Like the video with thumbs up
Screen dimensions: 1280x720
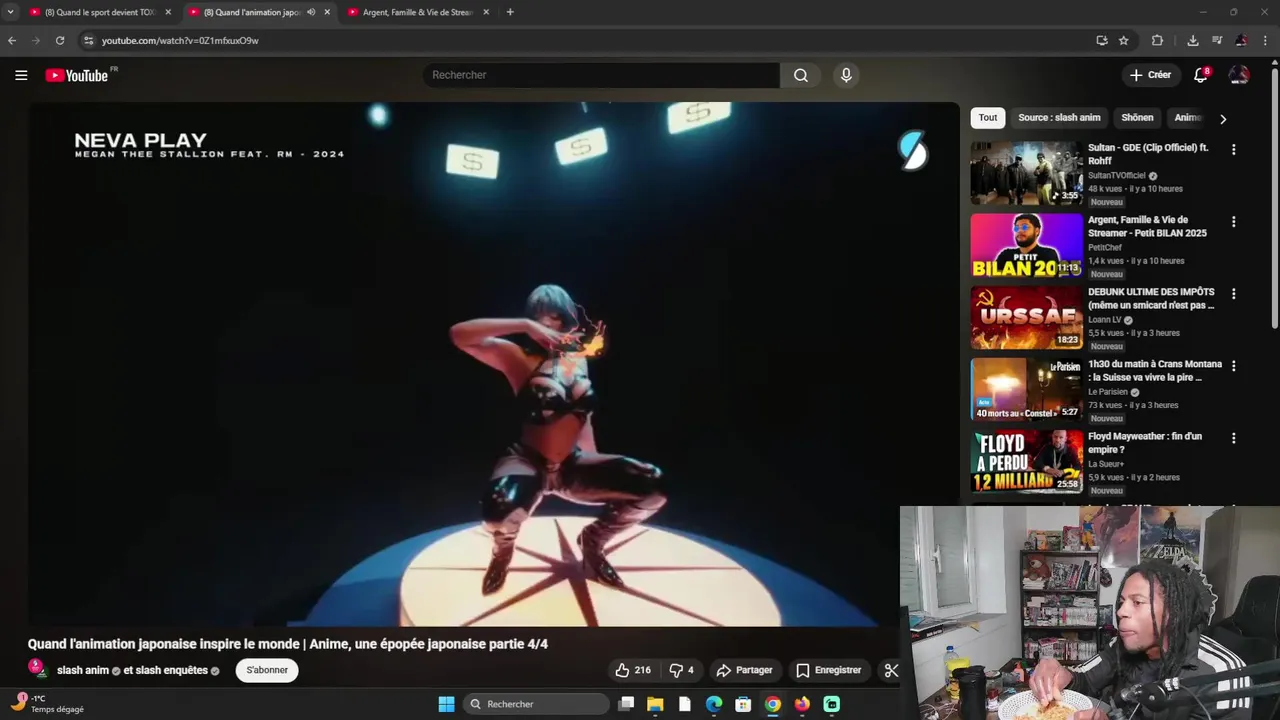(633, 670)
